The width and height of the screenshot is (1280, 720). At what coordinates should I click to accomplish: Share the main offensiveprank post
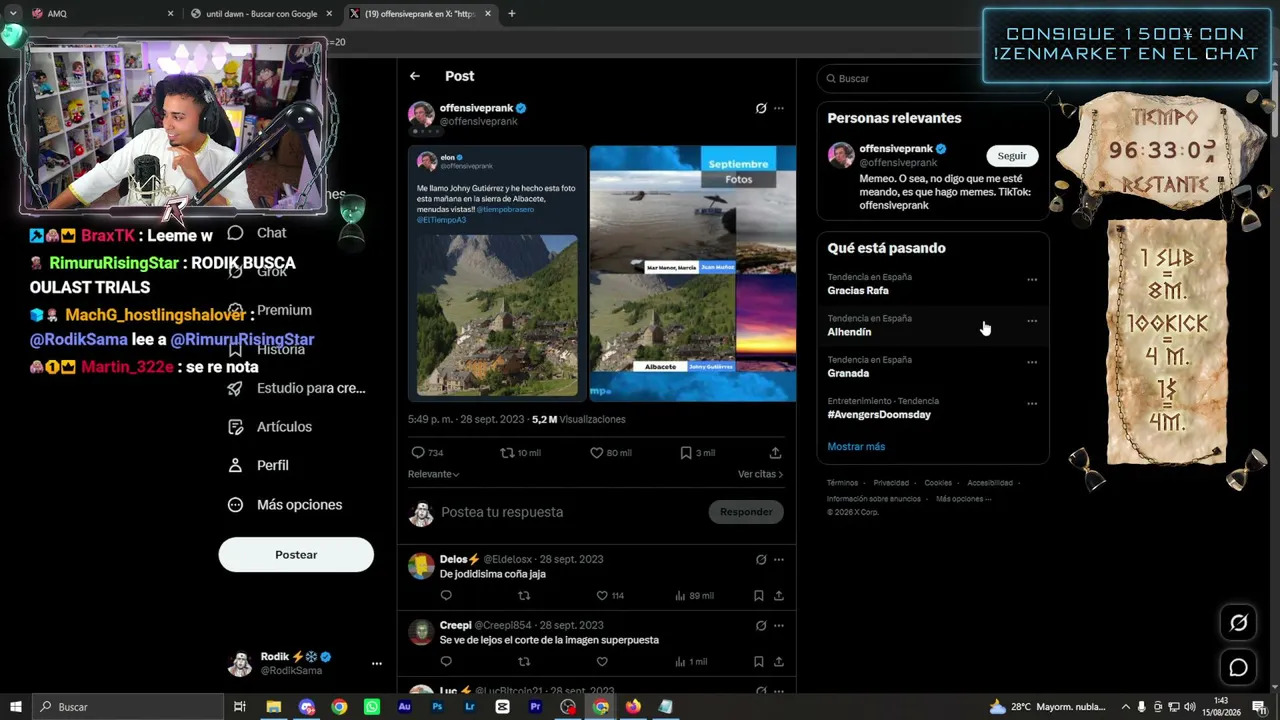coord(775,453)
